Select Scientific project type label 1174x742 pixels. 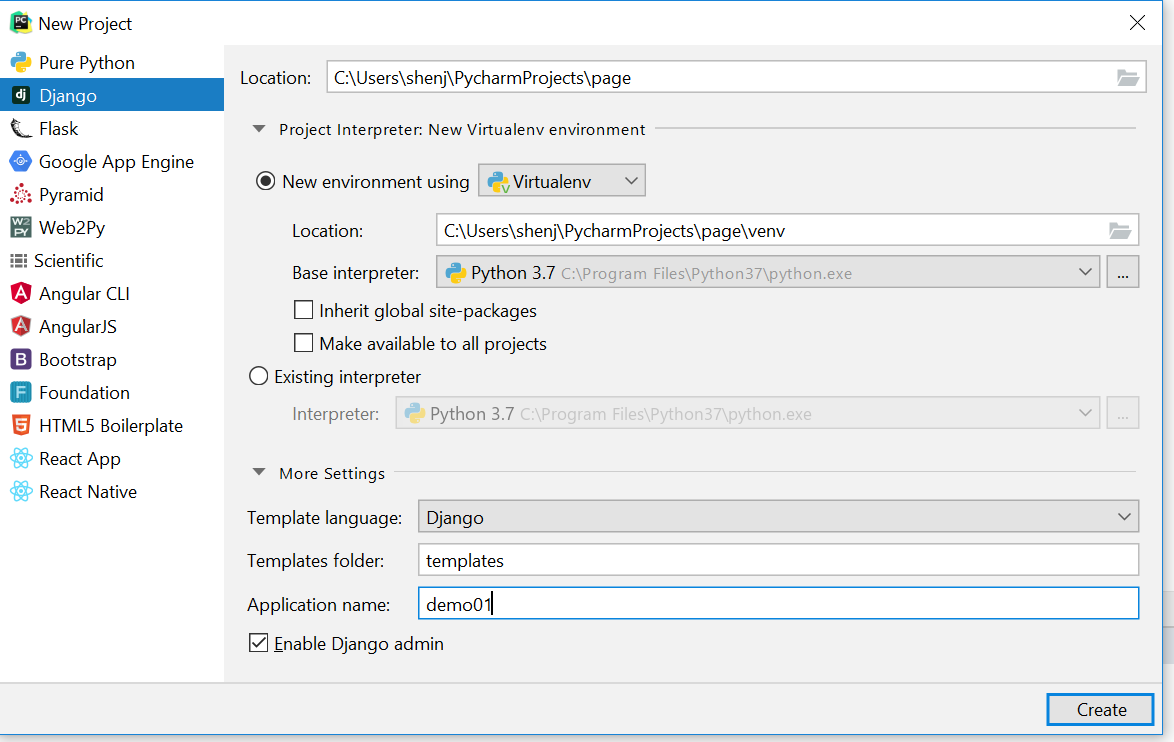(x=68, y=261)
